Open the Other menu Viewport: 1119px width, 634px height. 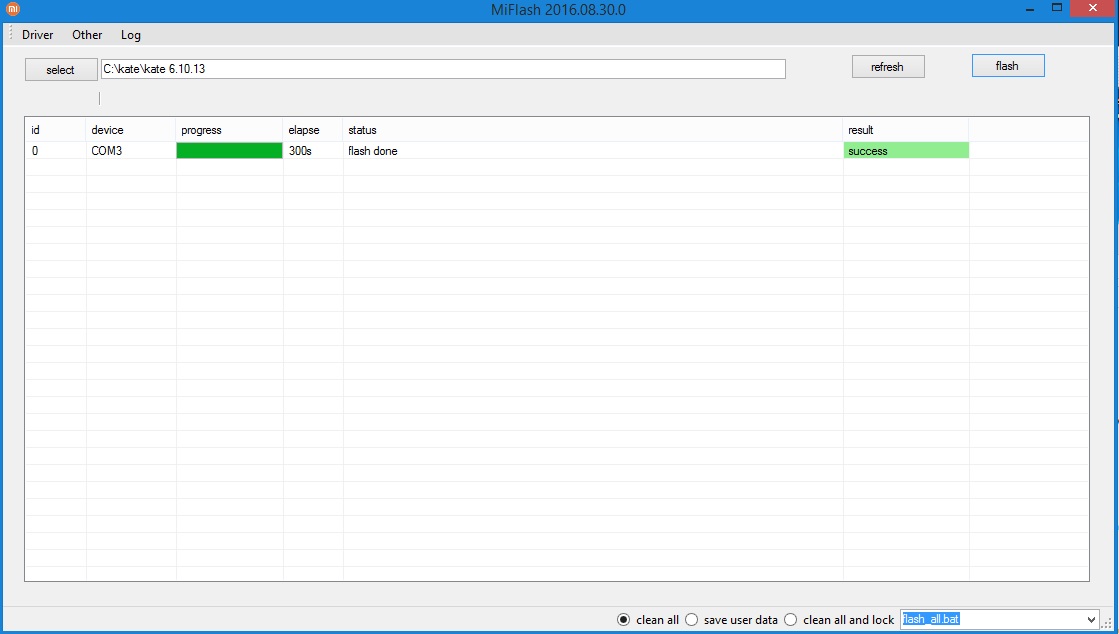87,35
